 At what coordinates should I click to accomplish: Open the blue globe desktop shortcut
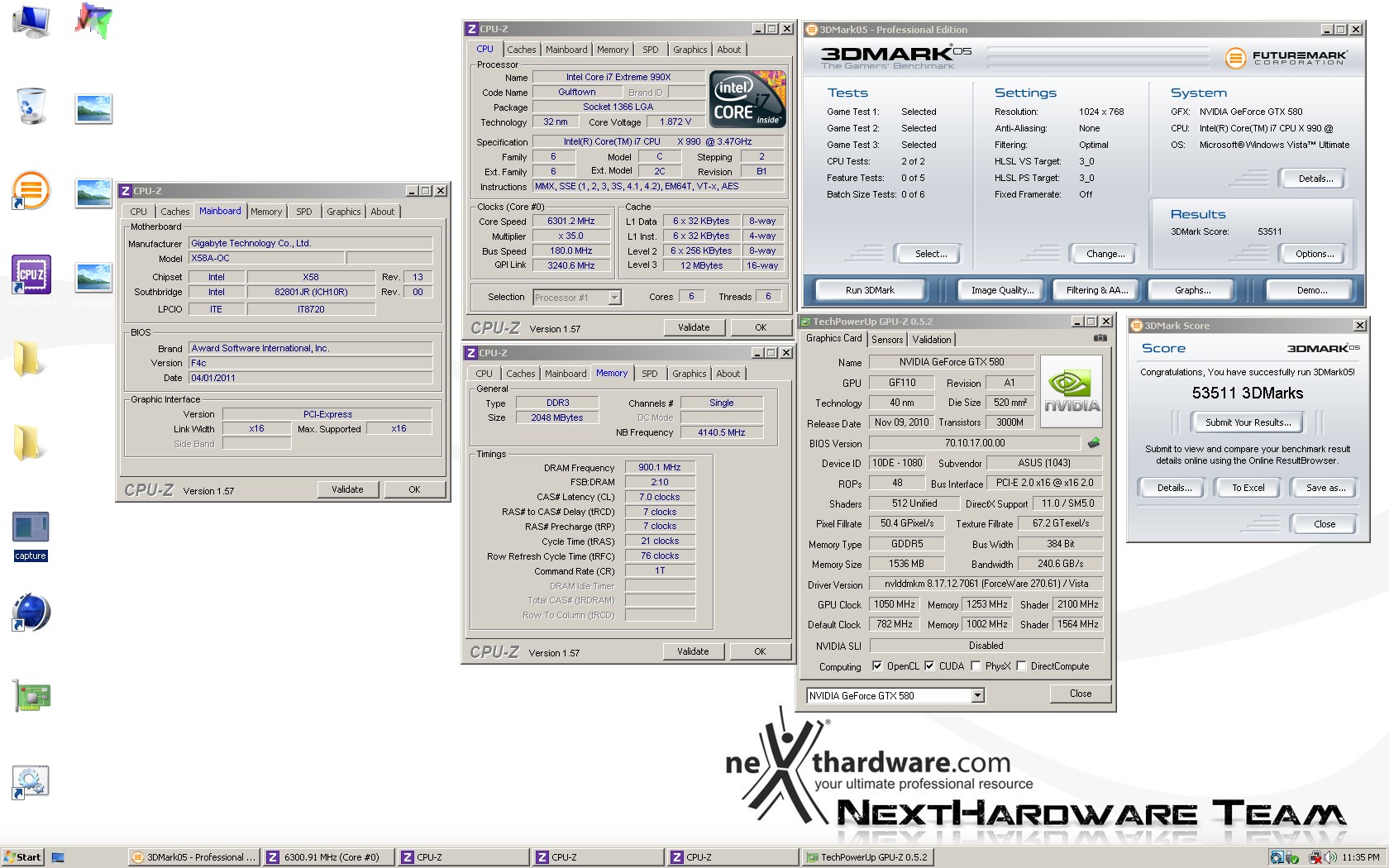[x=31, y=613]
